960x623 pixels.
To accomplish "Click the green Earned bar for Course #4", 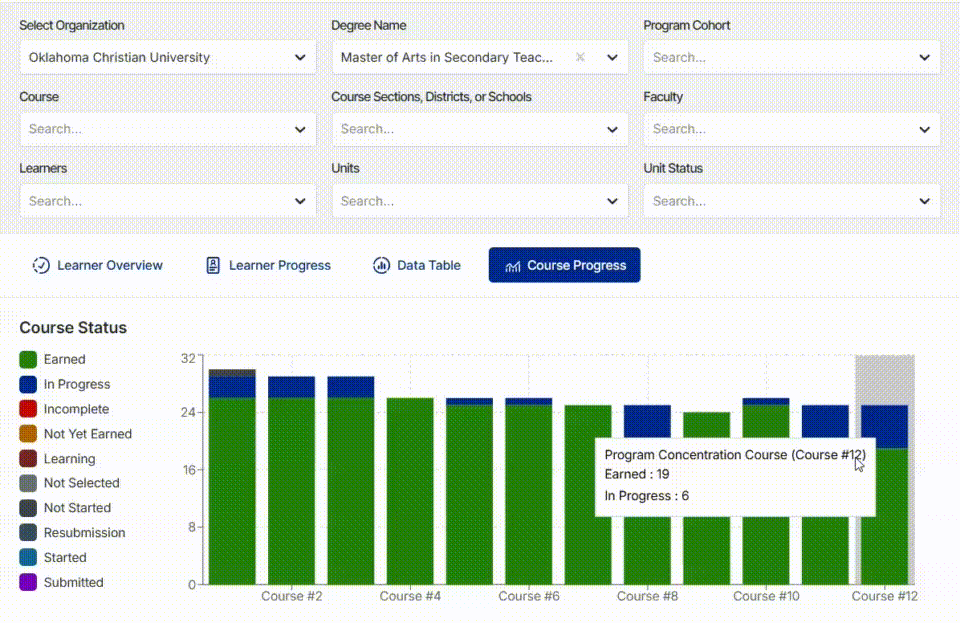I will [x=410, y=491].
